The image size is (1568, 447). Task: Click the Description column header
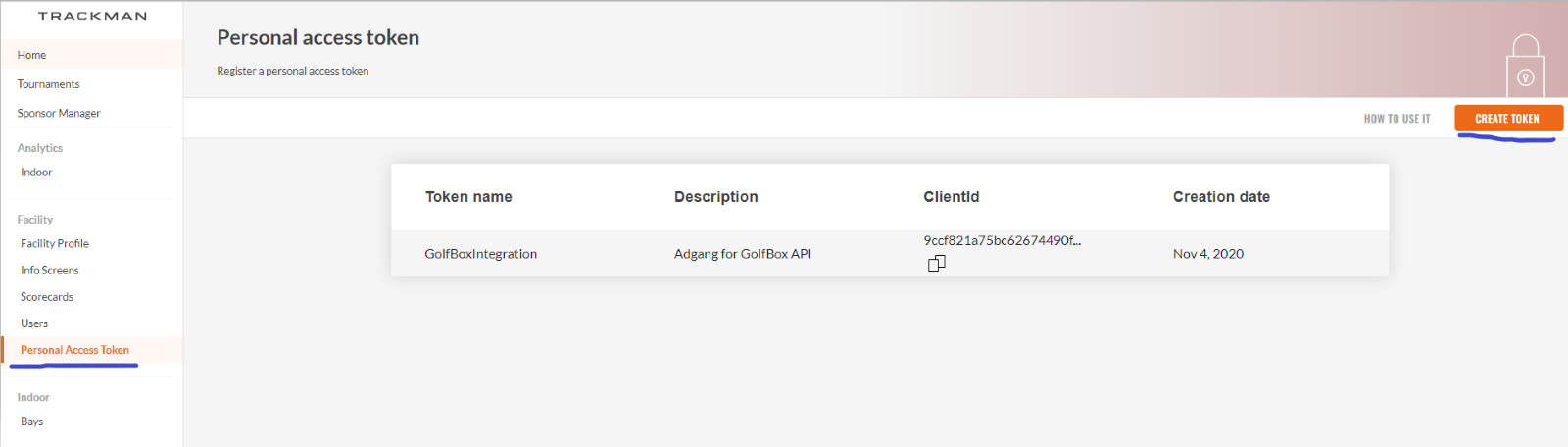point(715,197)
